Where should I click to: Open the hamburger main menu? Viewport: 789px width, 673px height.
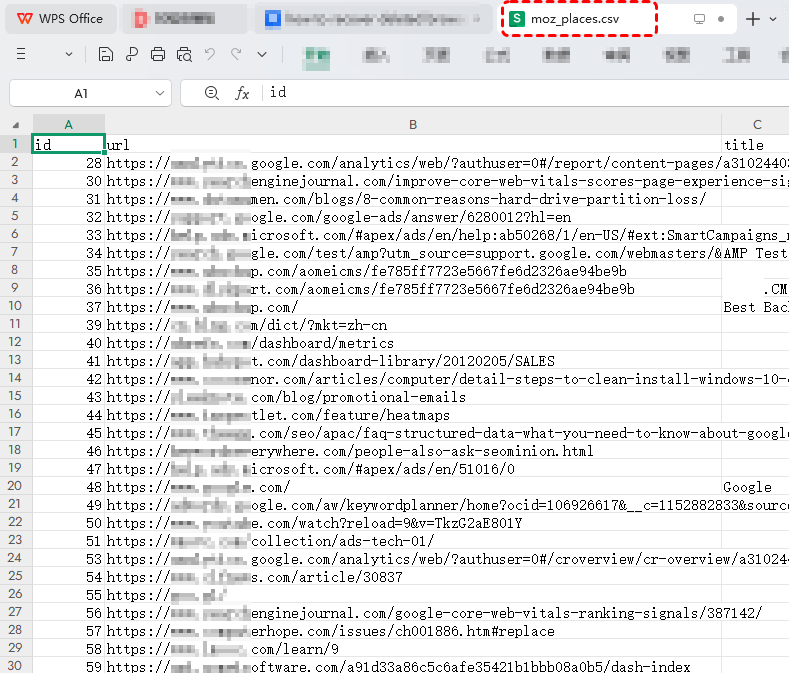22,54
